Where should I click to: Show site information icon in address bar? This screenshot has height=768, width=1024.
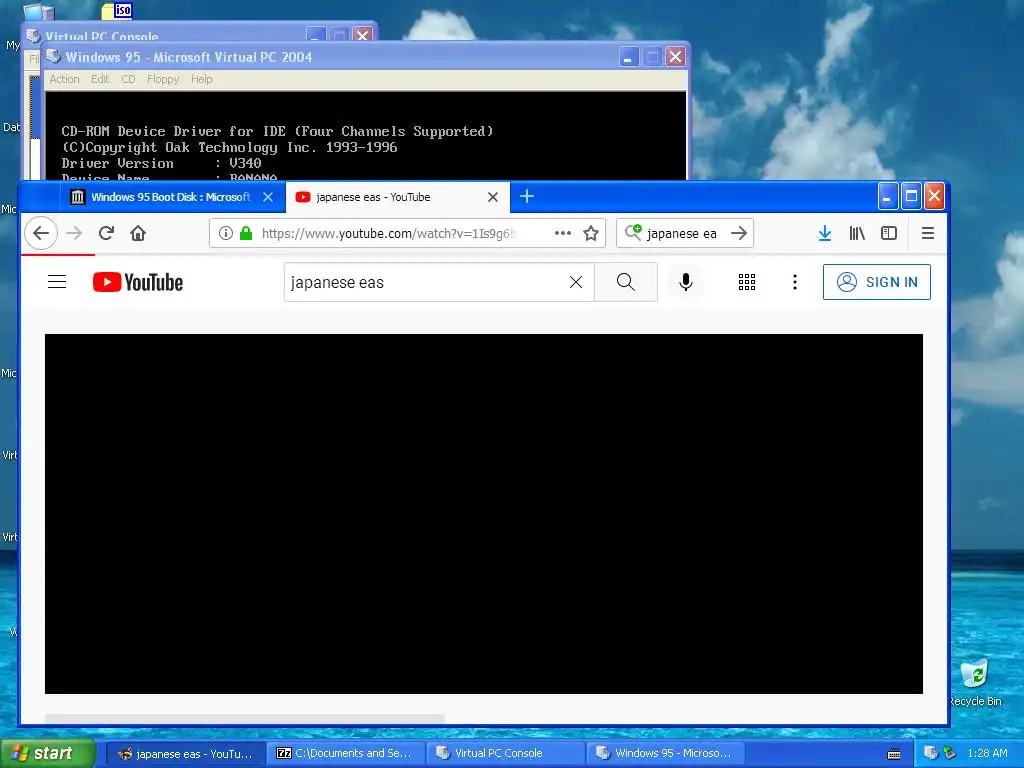[x=225, y=233]
